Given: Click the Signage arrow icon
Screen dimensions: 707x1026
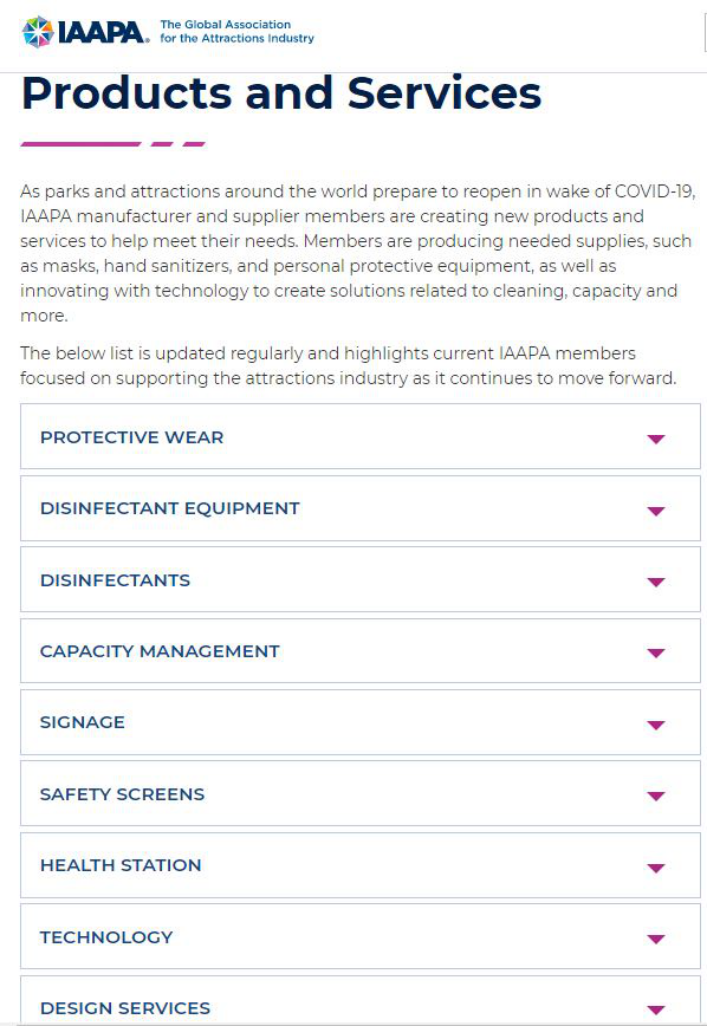Looking at the screenshot, I should (656, 724).
